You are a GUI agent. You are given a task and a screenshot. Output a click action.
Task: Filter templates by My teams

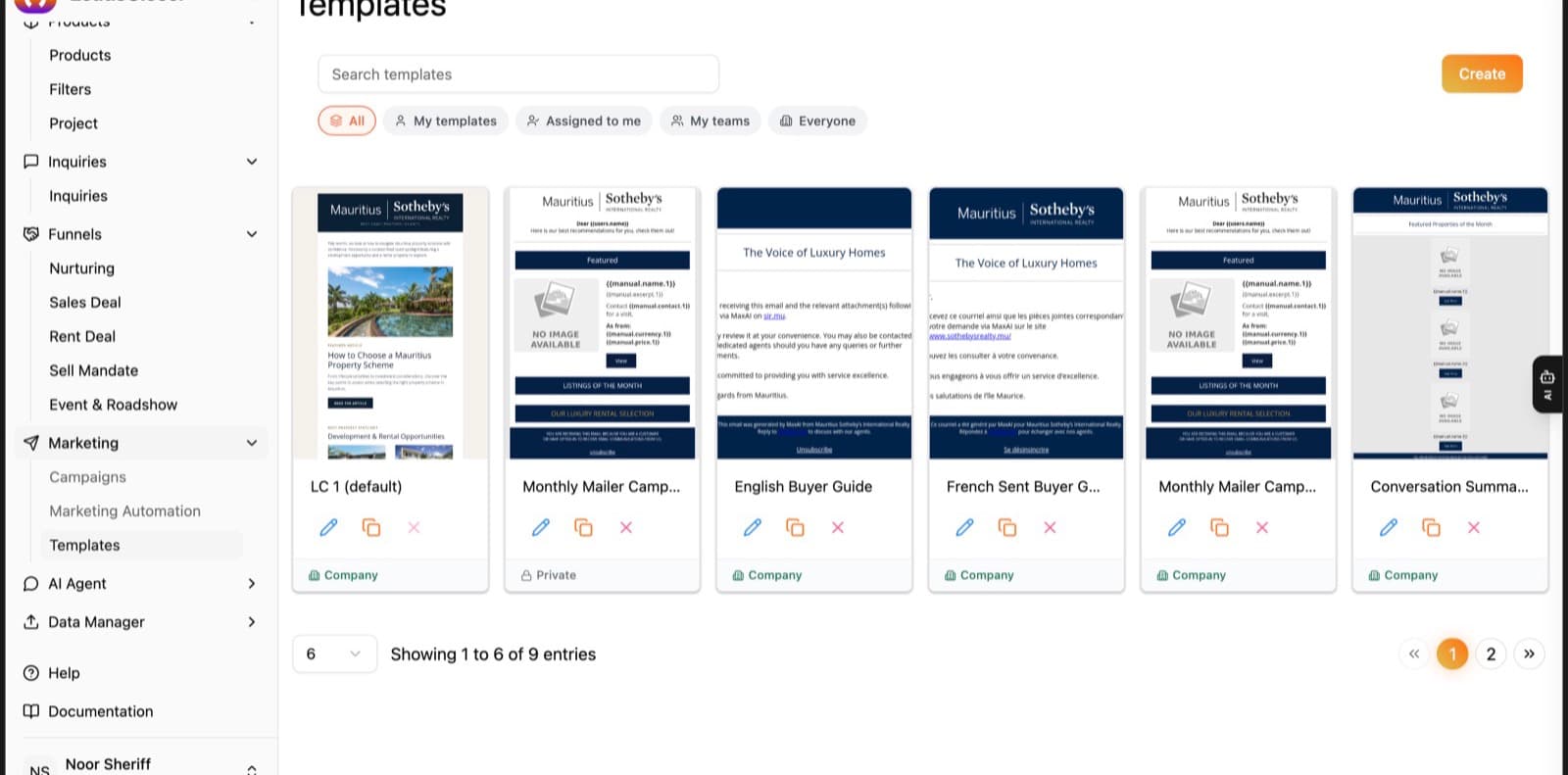710,121
